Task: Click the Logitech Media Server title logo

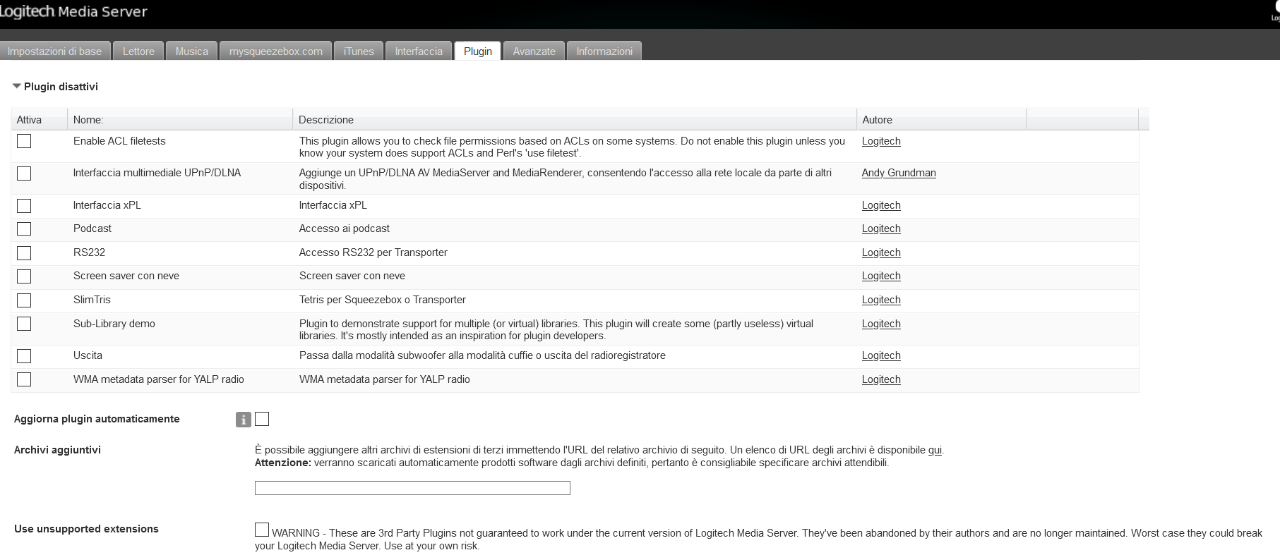Action: coord(74,12)
